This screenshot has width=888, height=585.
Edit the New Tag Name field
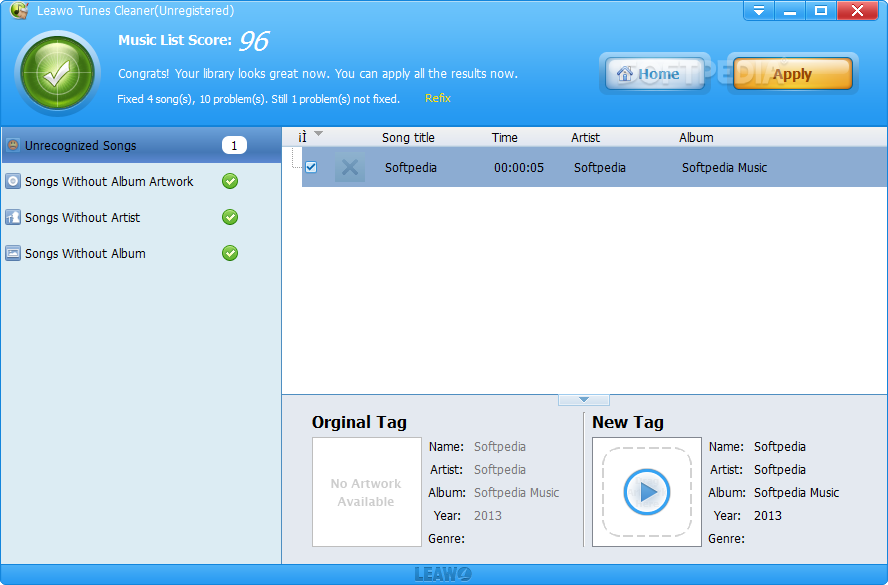coord(780,447)
